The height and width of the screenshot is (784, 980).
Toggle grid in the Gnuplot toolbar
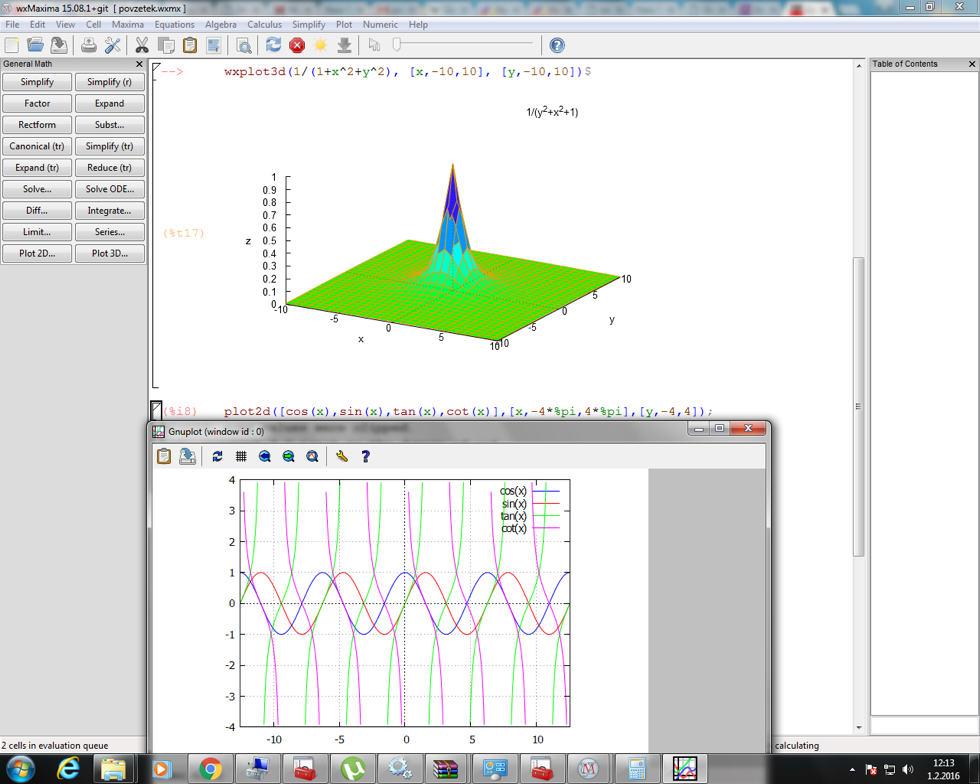click(241, 456)
